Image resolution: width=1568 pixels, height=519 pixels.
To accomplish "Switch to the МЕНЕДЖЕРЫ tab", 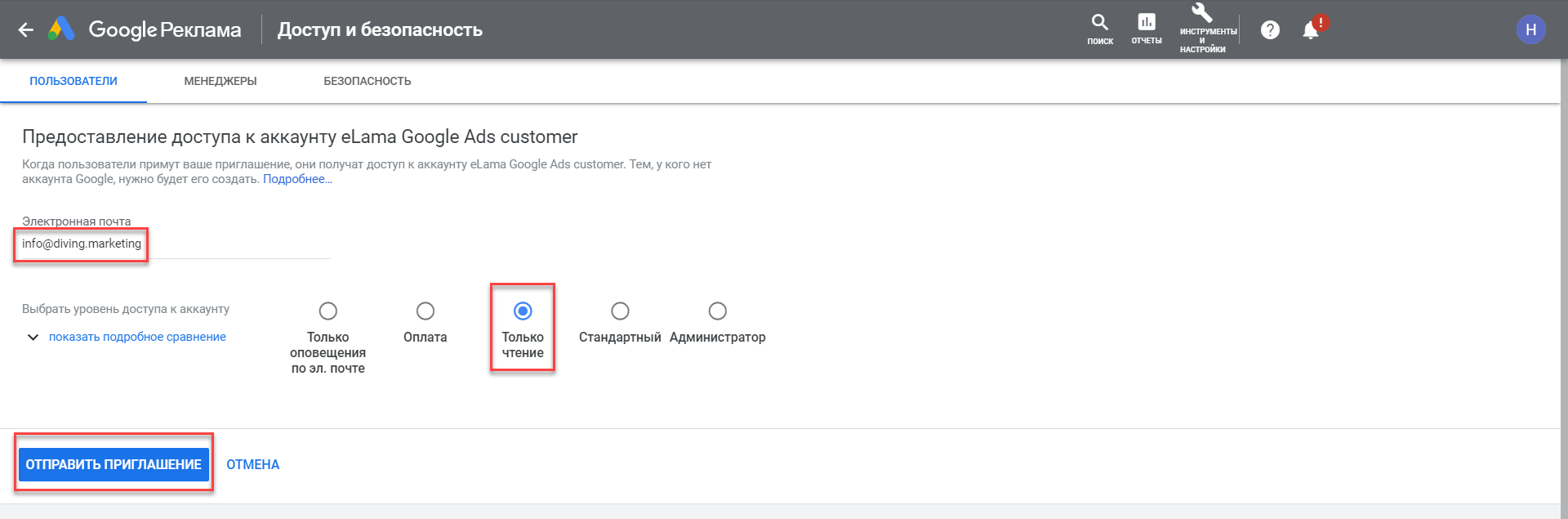I will click(x=220, y=81).
